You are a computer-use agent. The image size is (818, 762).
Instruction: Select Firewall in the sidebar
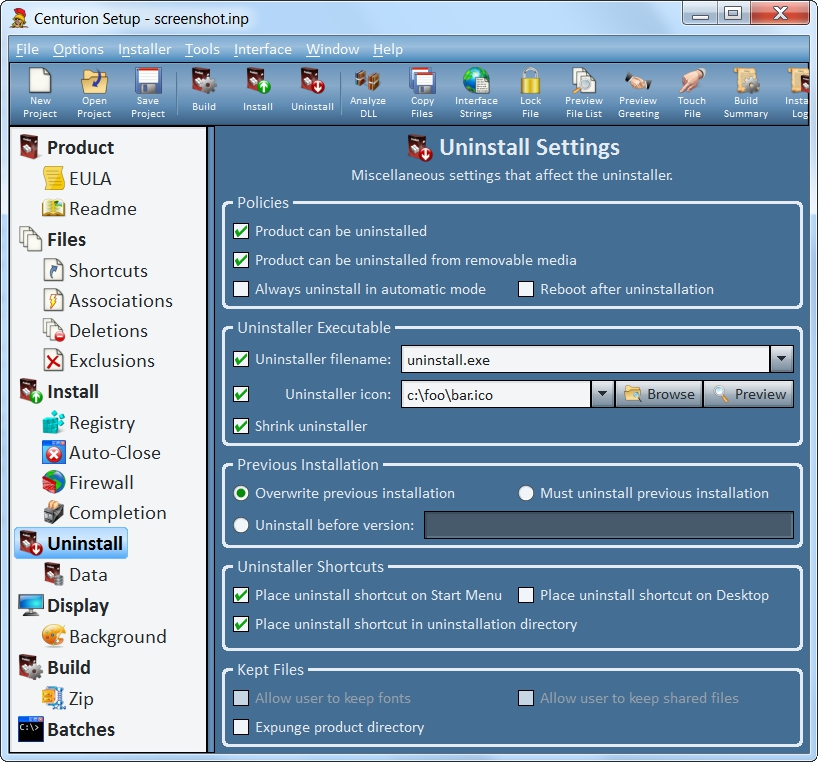coord(88,482)
